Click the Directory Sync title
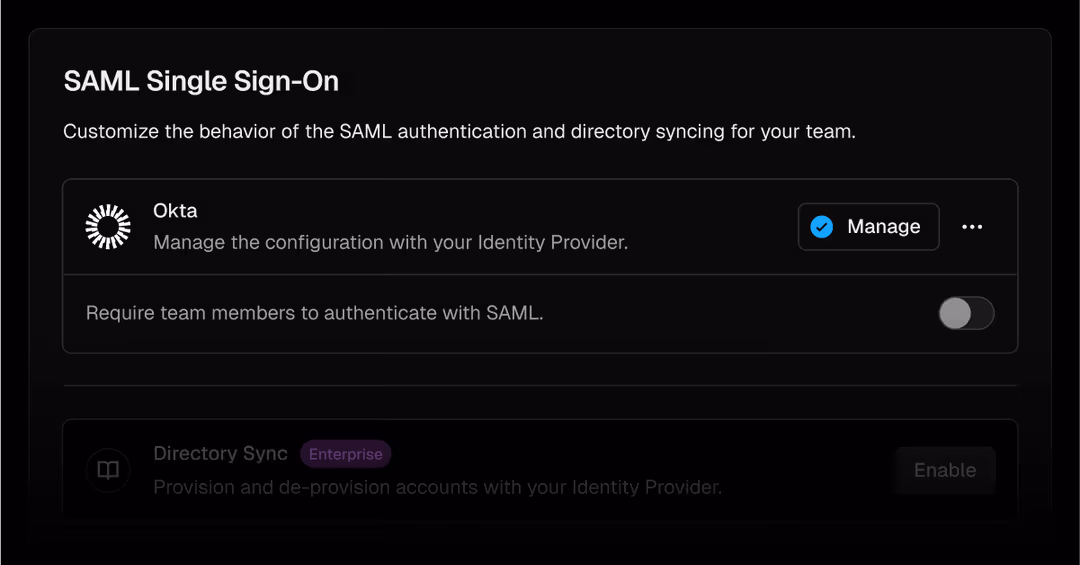Viewport: 1080px width, 565px height. [x=220, y=453]
